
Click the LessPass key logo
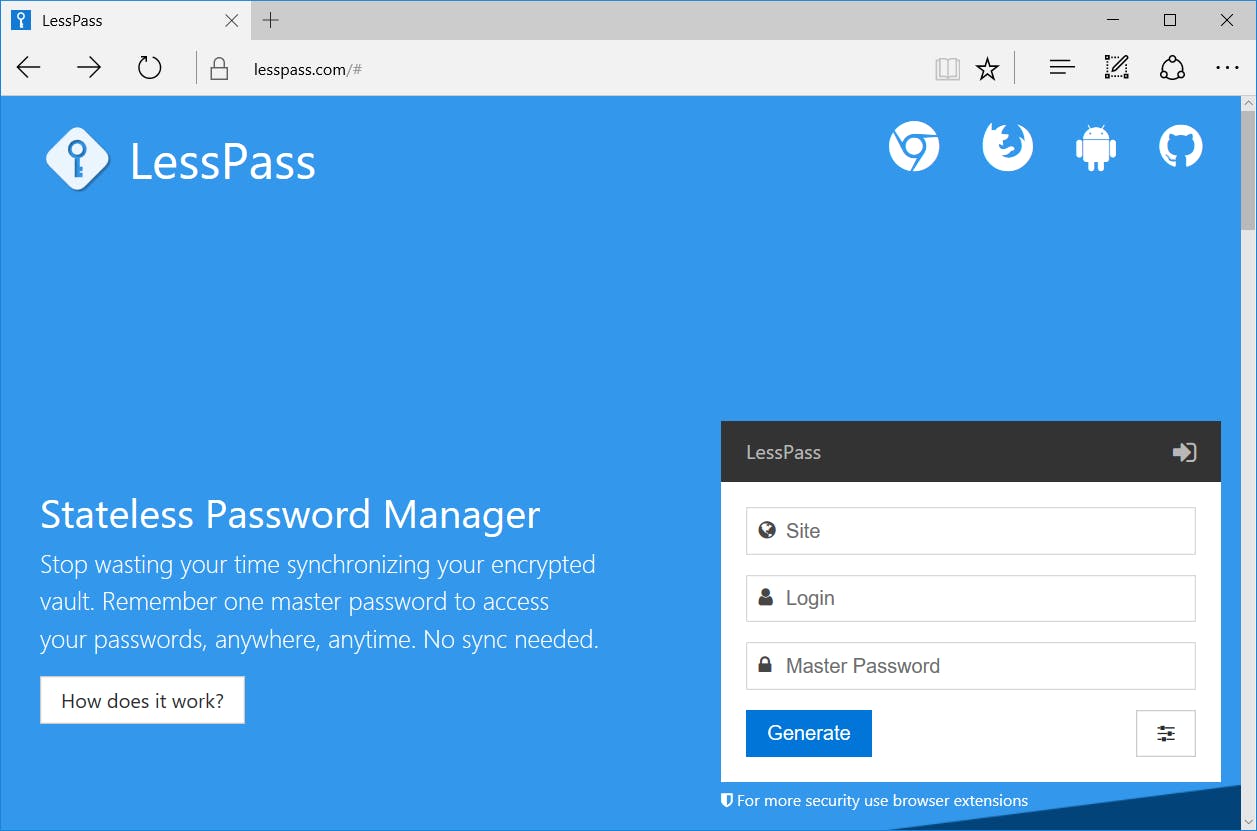pyautogui.click(x=76, y=160)
